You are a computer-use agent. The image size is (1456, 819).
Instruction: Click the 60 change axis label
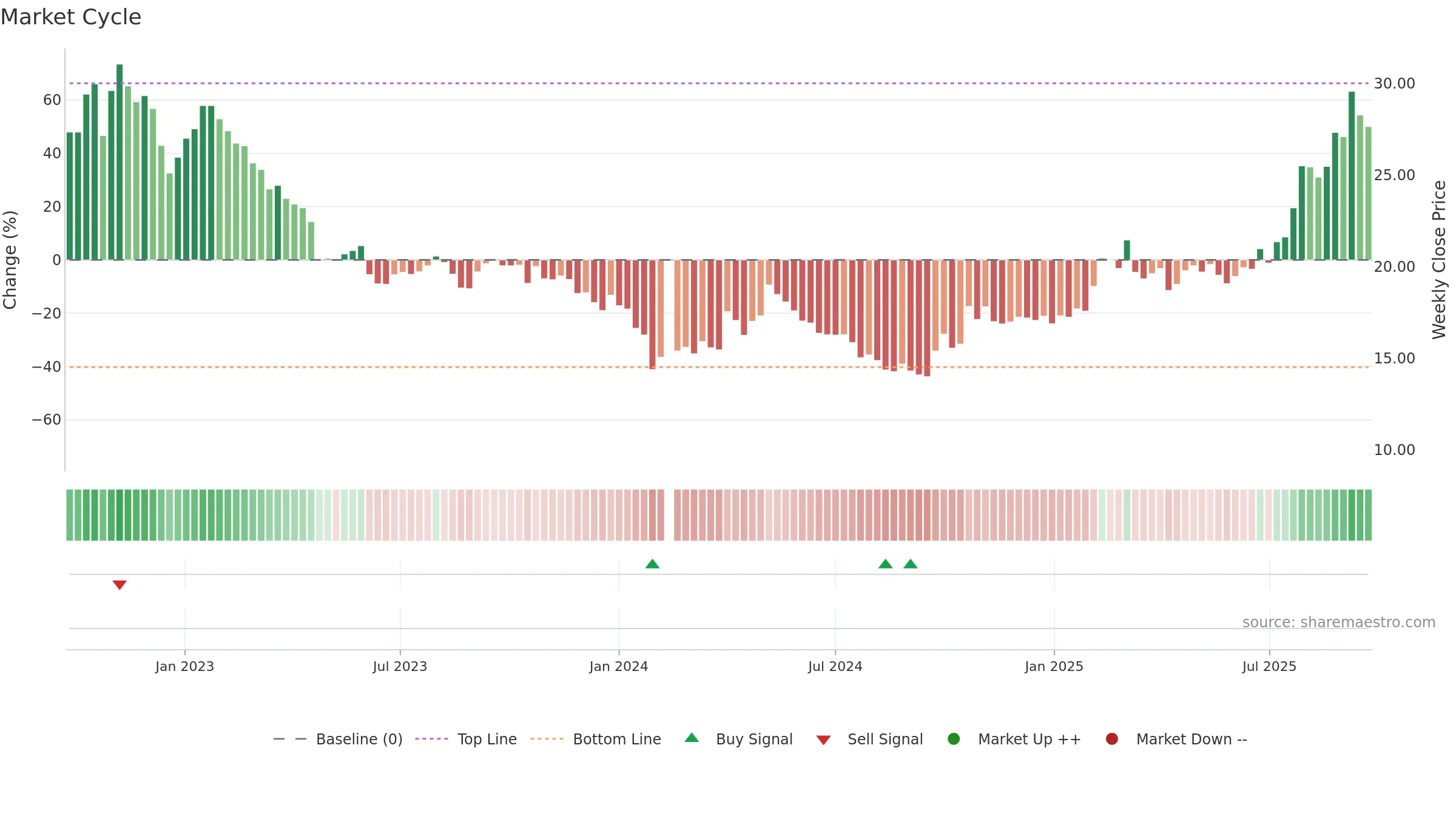tap(52, 100)
